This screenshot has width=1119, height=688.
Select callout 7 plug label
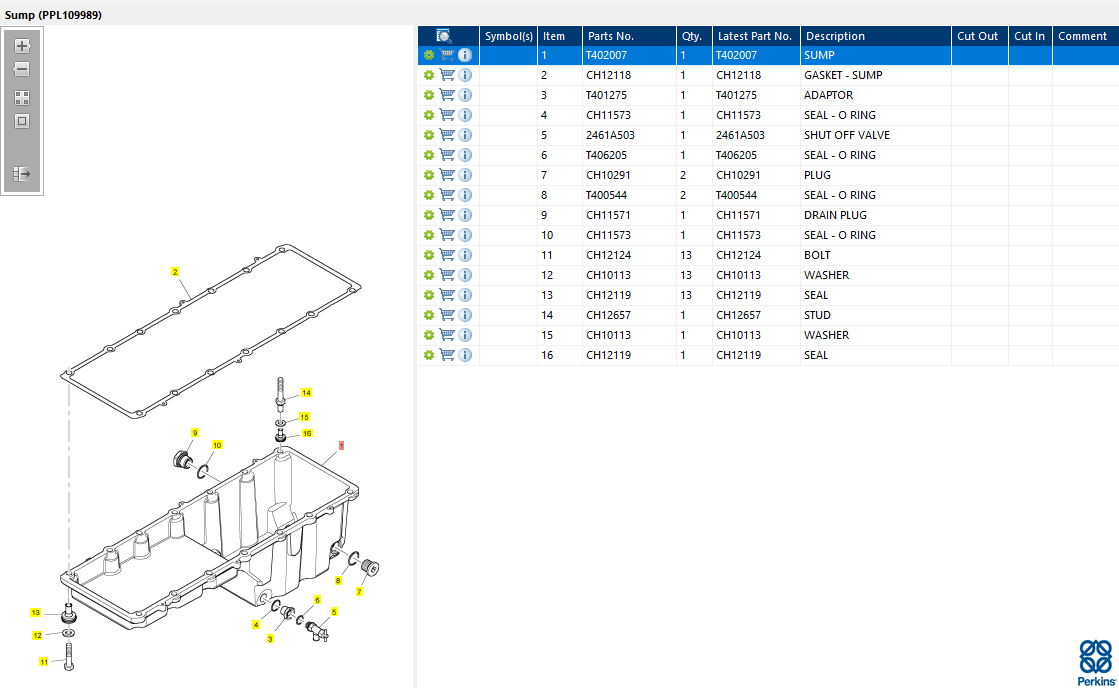pos(359,592)
